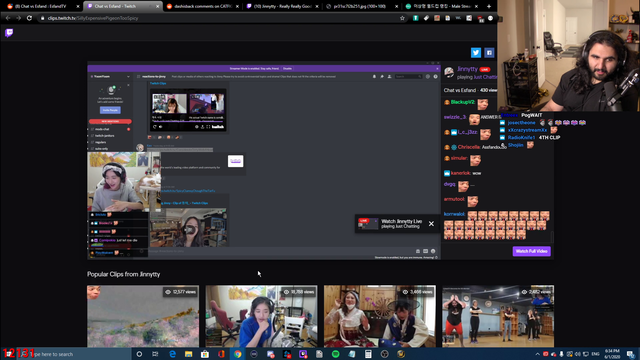
Task: Click the 12,577 views count badge
Action: 180,292
